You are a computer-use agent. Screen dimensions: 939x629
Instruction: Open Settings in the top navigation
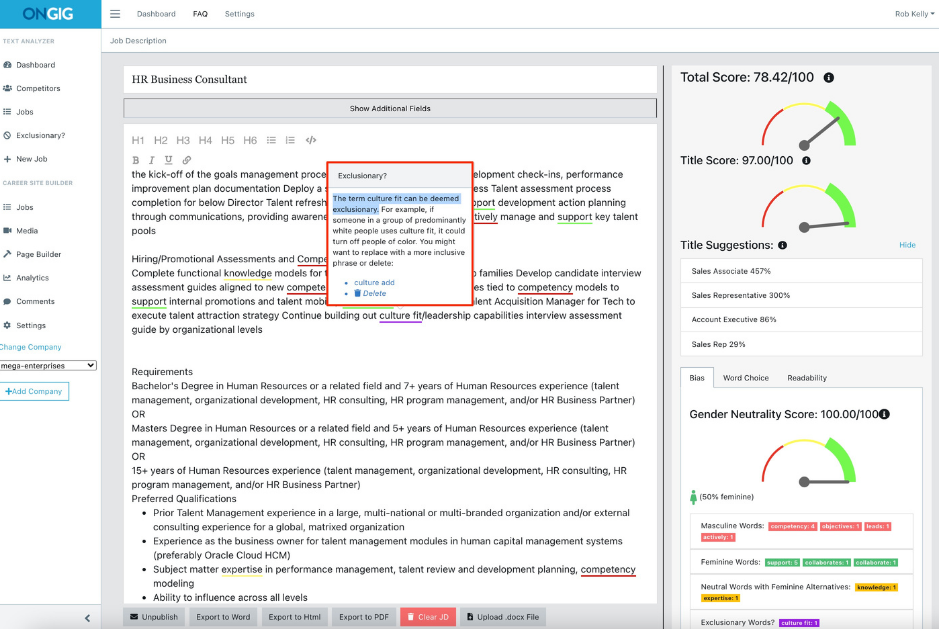pos(240,14)
